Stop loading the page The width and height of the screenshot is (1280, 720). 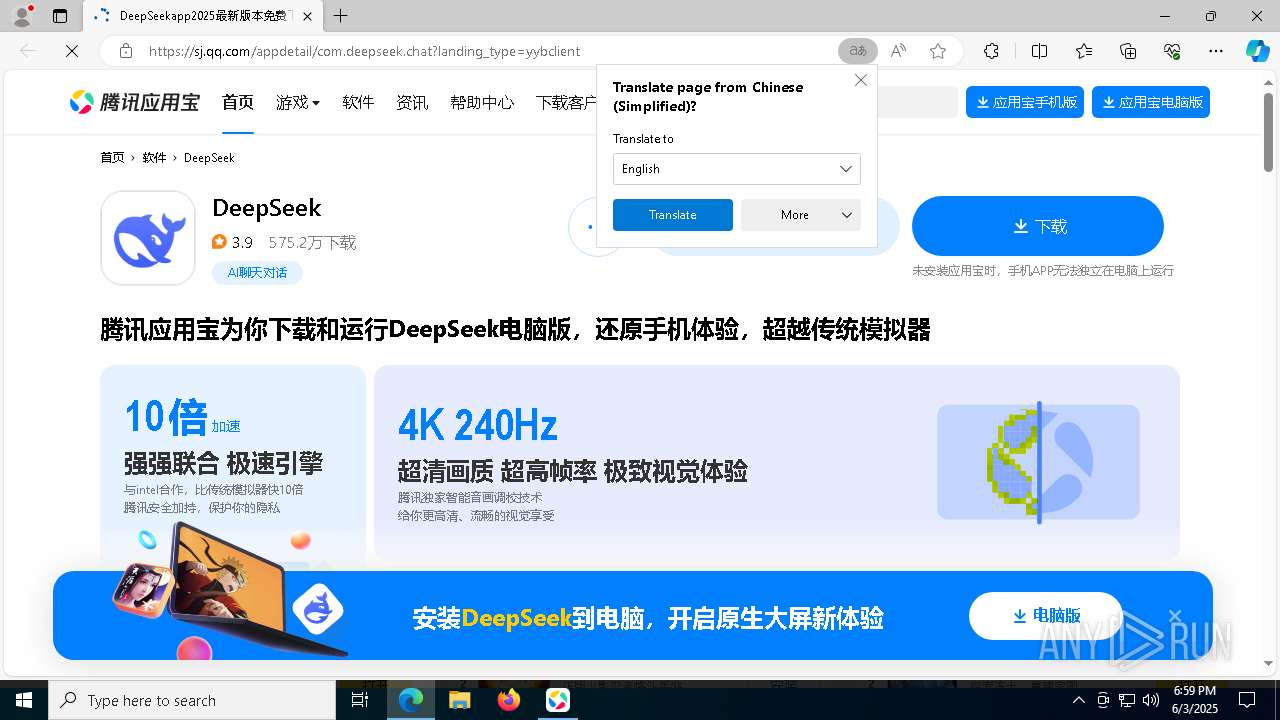72,51
